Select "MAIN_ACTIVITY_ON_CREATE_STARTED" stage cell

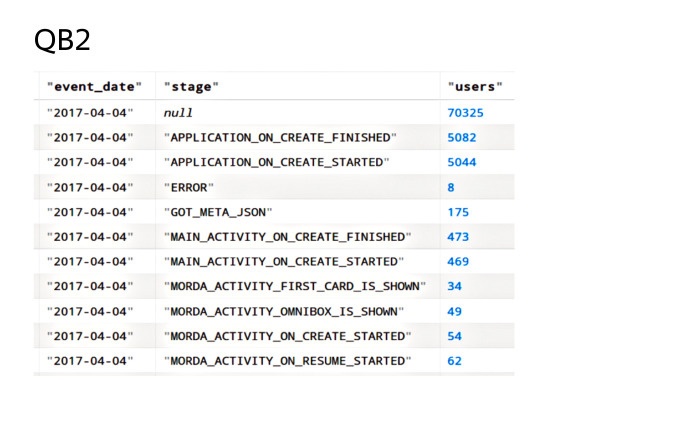[284, 261]
